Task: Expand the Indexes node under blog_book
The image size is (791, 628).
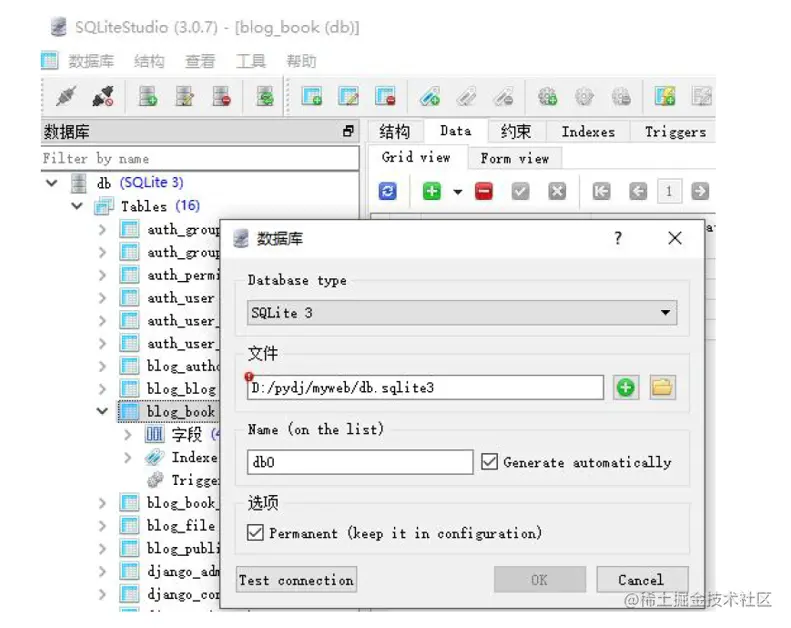Action: tap(128, 458)
